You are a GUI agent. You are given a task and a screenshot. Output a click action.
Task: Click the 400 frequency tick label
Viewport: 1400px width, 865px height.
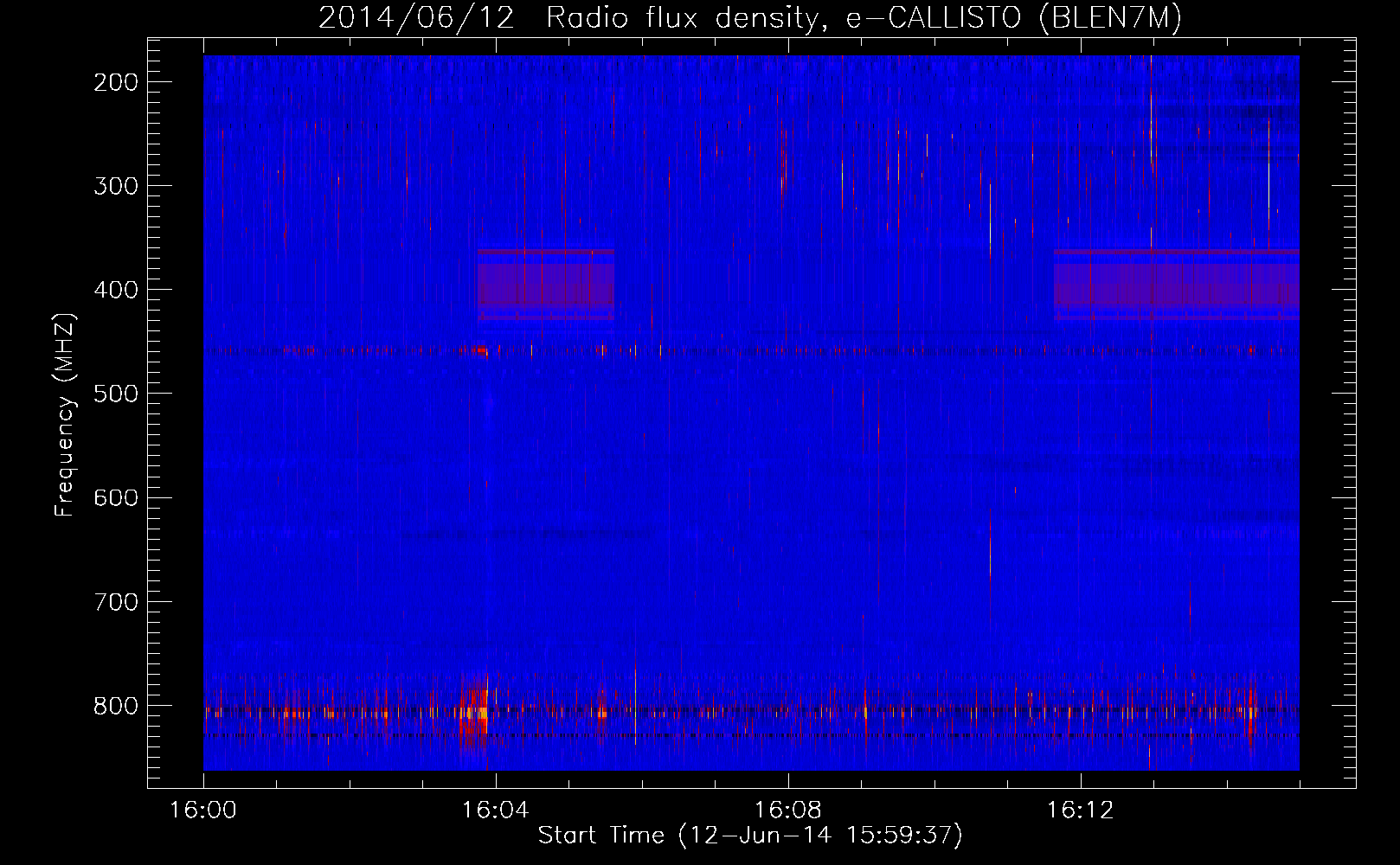pyautogui.click(x=114, y=290)
